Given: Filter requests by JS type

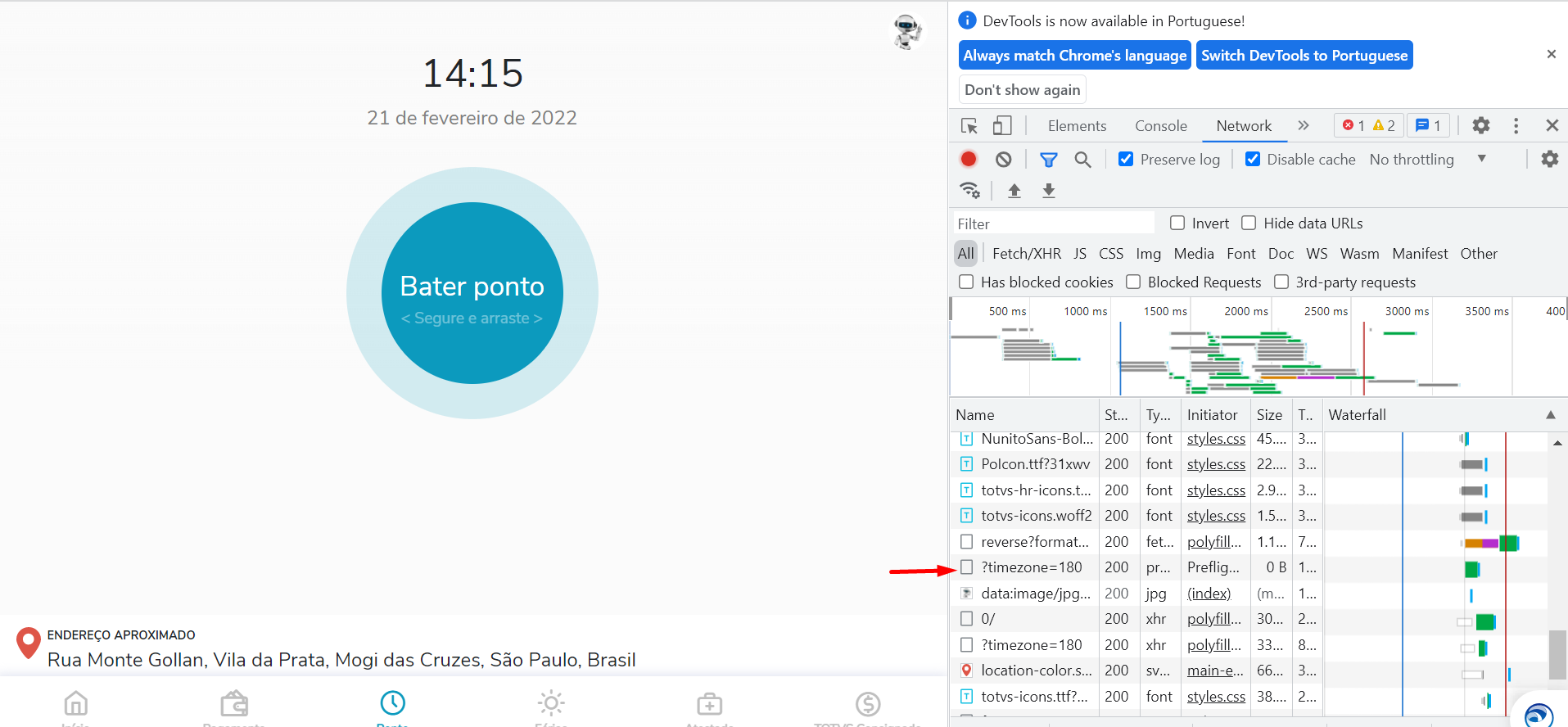Looking at the screenshot, I should 1080,254.
